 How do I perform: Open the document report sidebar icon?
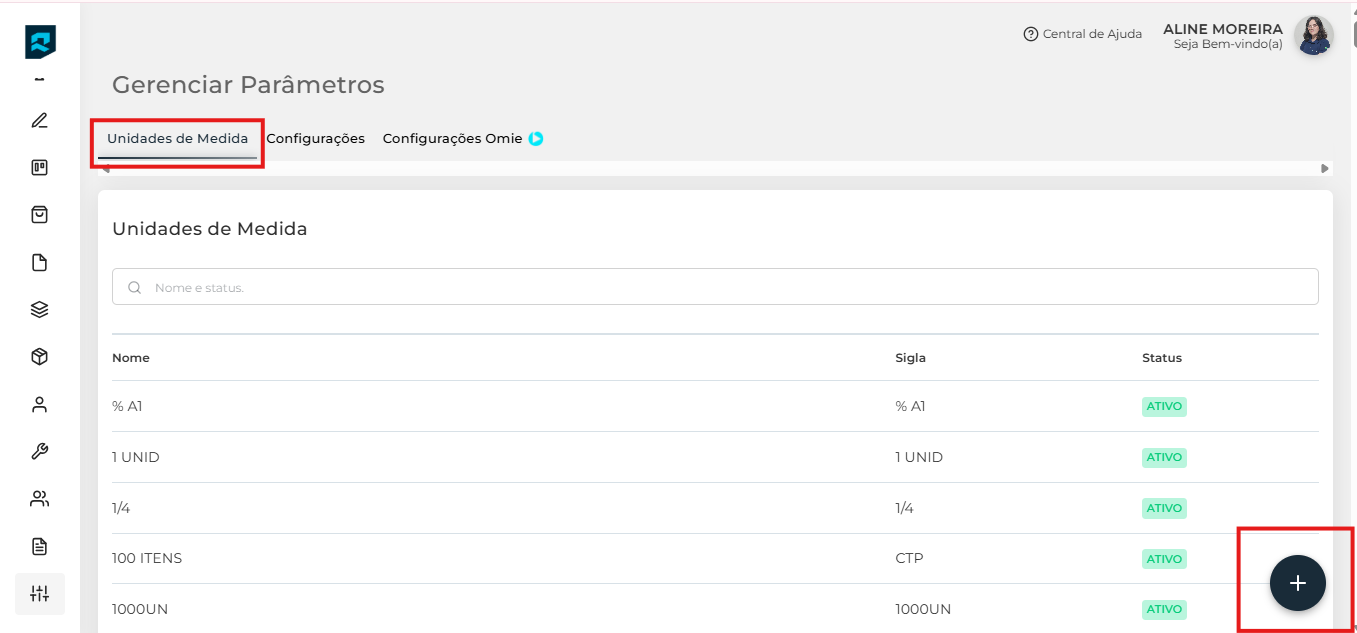tap(40, 546)
